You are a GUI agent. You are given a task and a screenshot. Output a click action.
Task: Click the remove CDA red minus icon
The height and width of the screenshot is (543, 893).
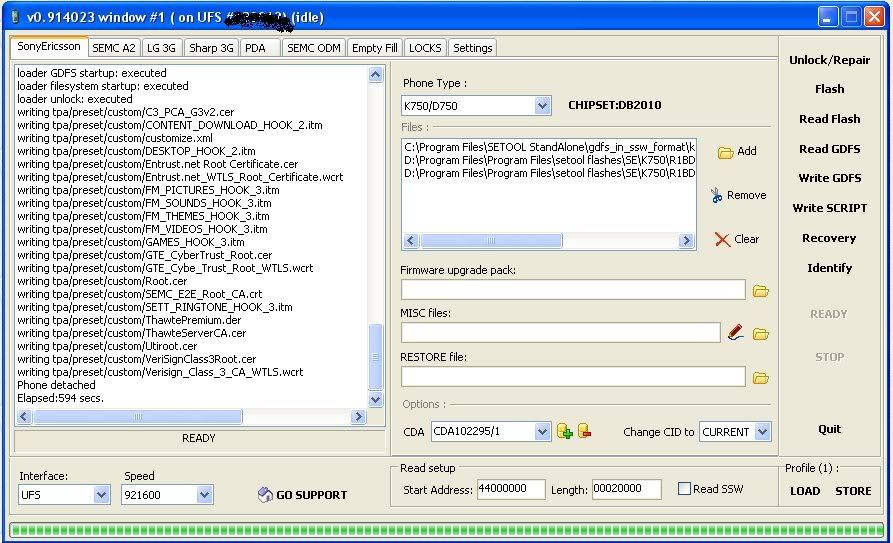584,431
